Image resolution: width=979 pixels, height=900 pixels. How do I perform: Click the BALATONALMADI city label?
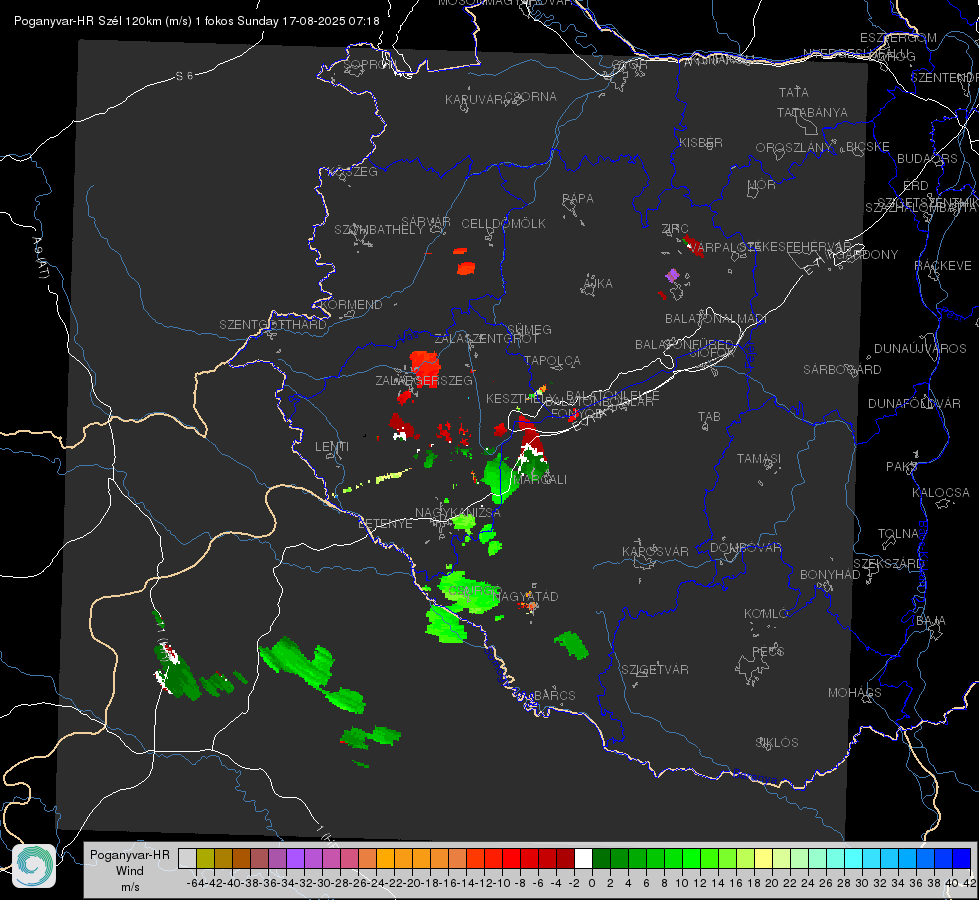tap(716, 319)
